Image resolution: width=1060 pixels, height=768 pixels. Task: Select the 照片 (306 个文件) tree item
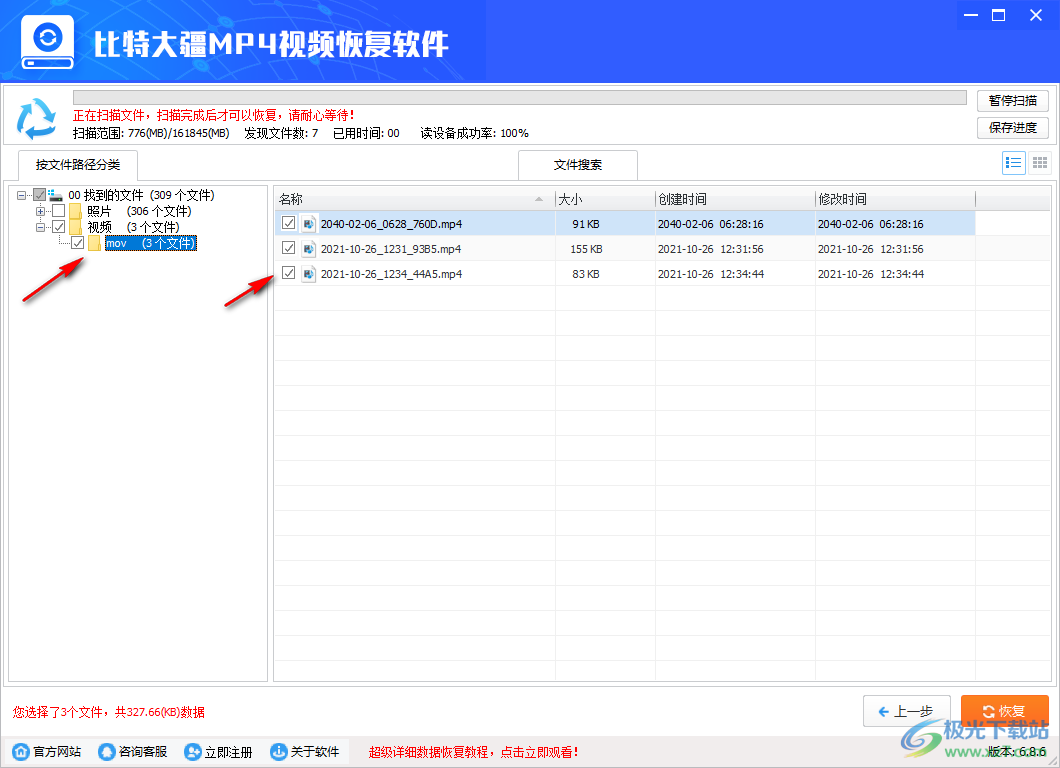tap(139, 212)
